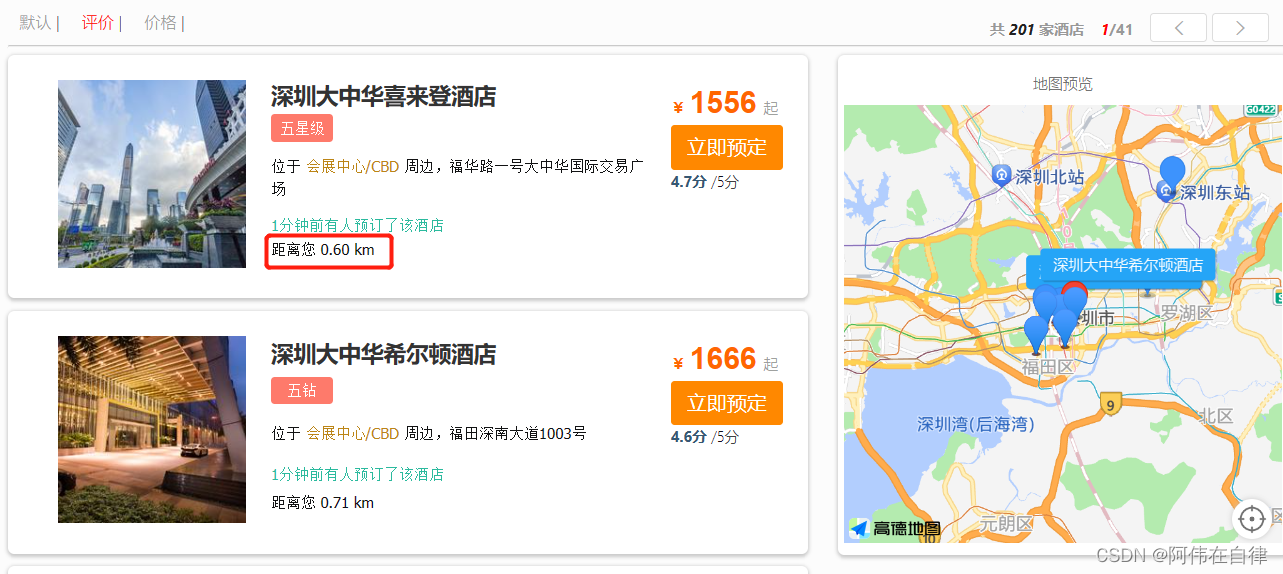
Task: Click the G0422 highway shield on map
Action: point(1260,110)
